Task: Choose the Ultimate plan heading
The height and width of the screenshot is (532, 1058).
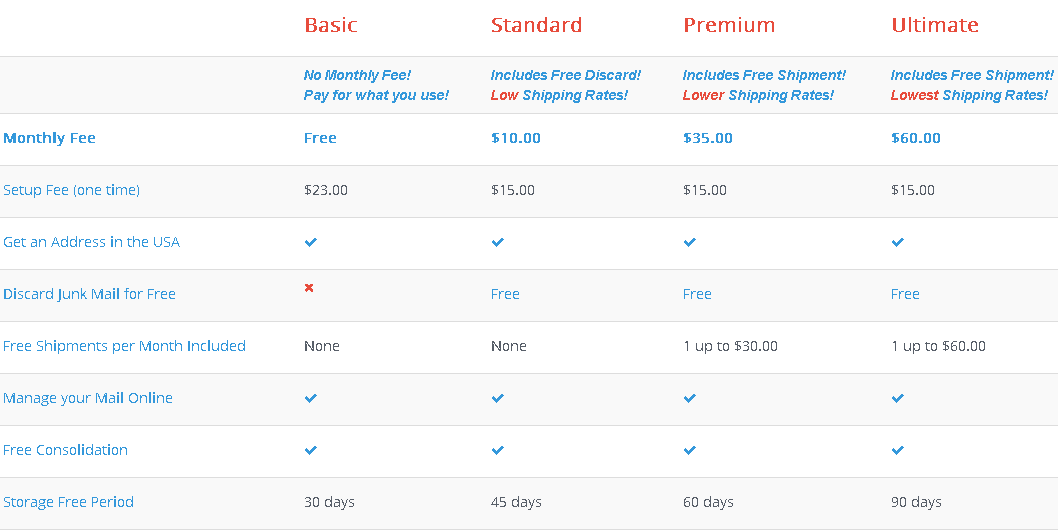Action: coord(935,25)
